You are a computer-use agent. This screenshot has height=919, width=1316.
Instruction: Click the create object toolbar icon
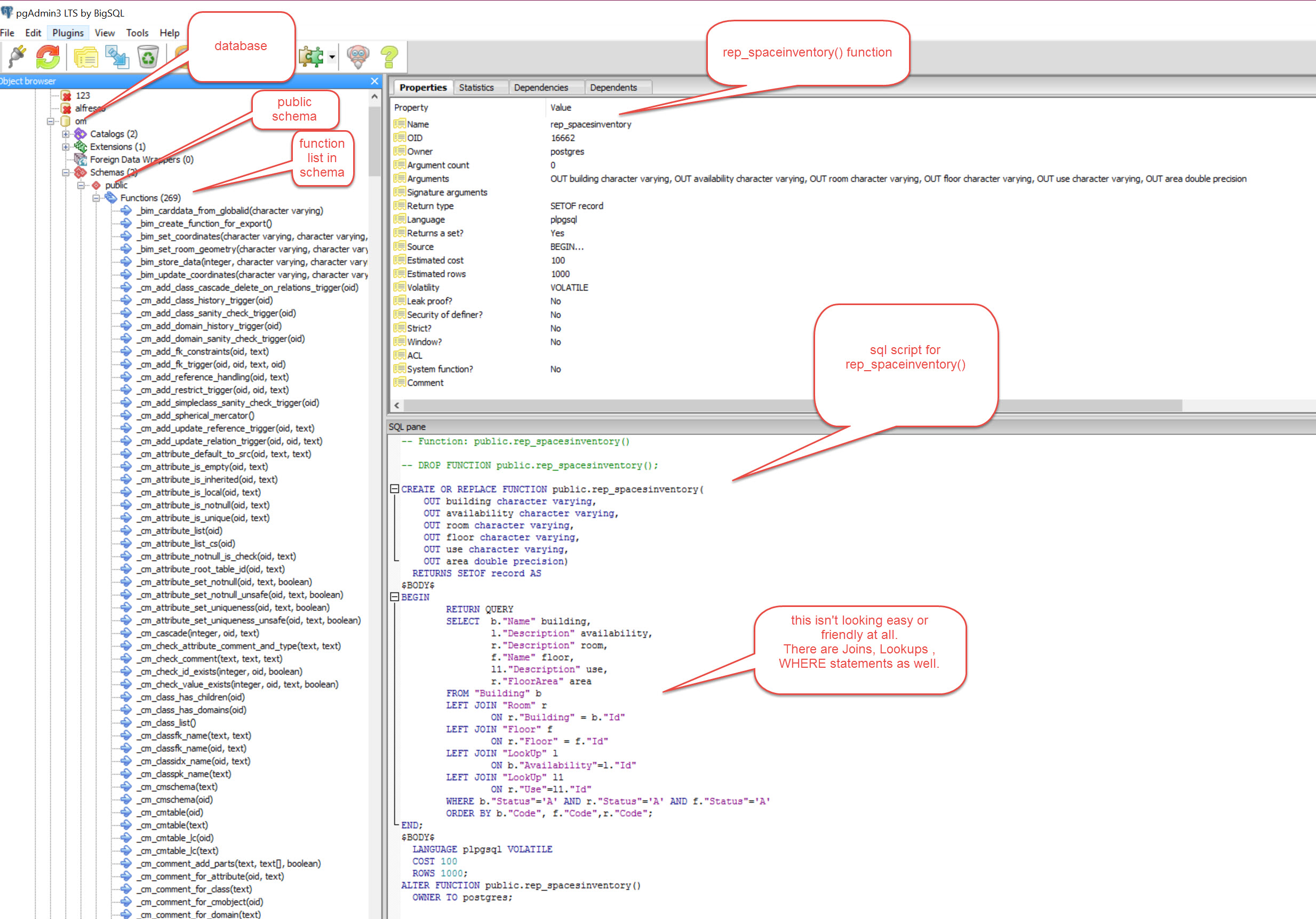(x=117, y=57)
